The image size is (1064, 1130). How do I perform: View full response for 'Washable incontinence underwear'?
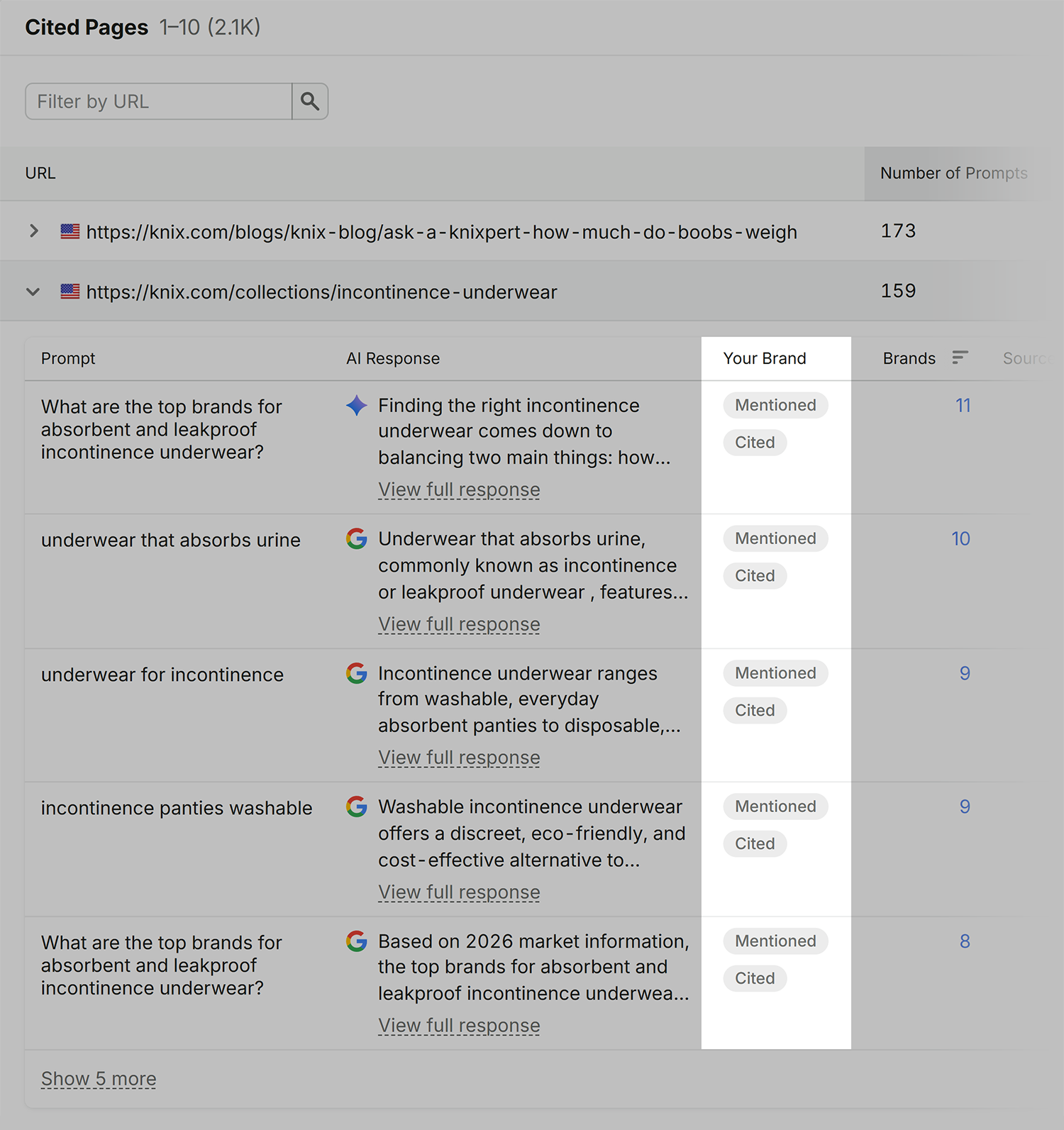coord(459,892)
